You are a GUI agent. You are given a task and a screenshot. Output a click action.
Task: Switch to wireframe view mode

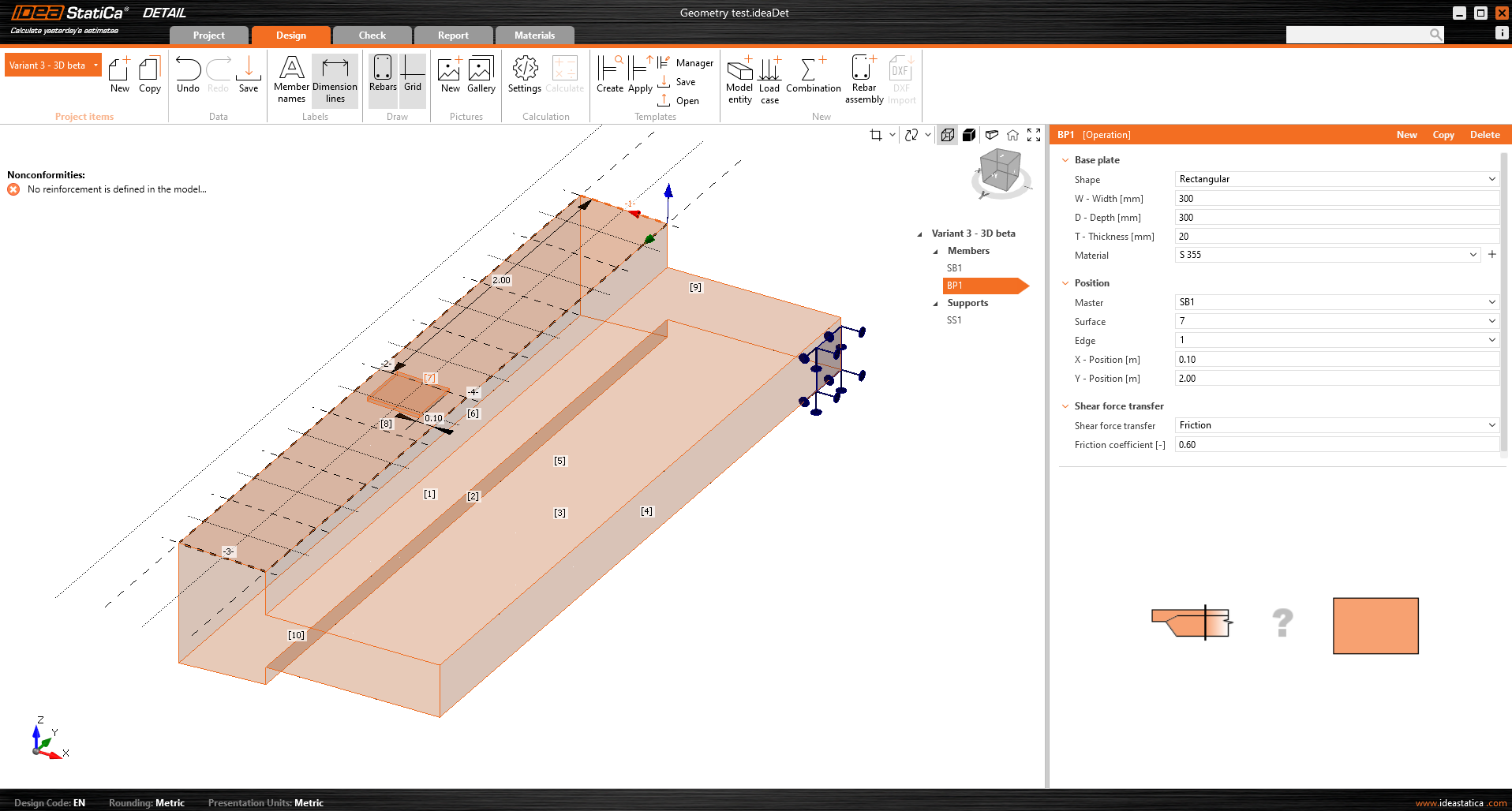[947, 134]
